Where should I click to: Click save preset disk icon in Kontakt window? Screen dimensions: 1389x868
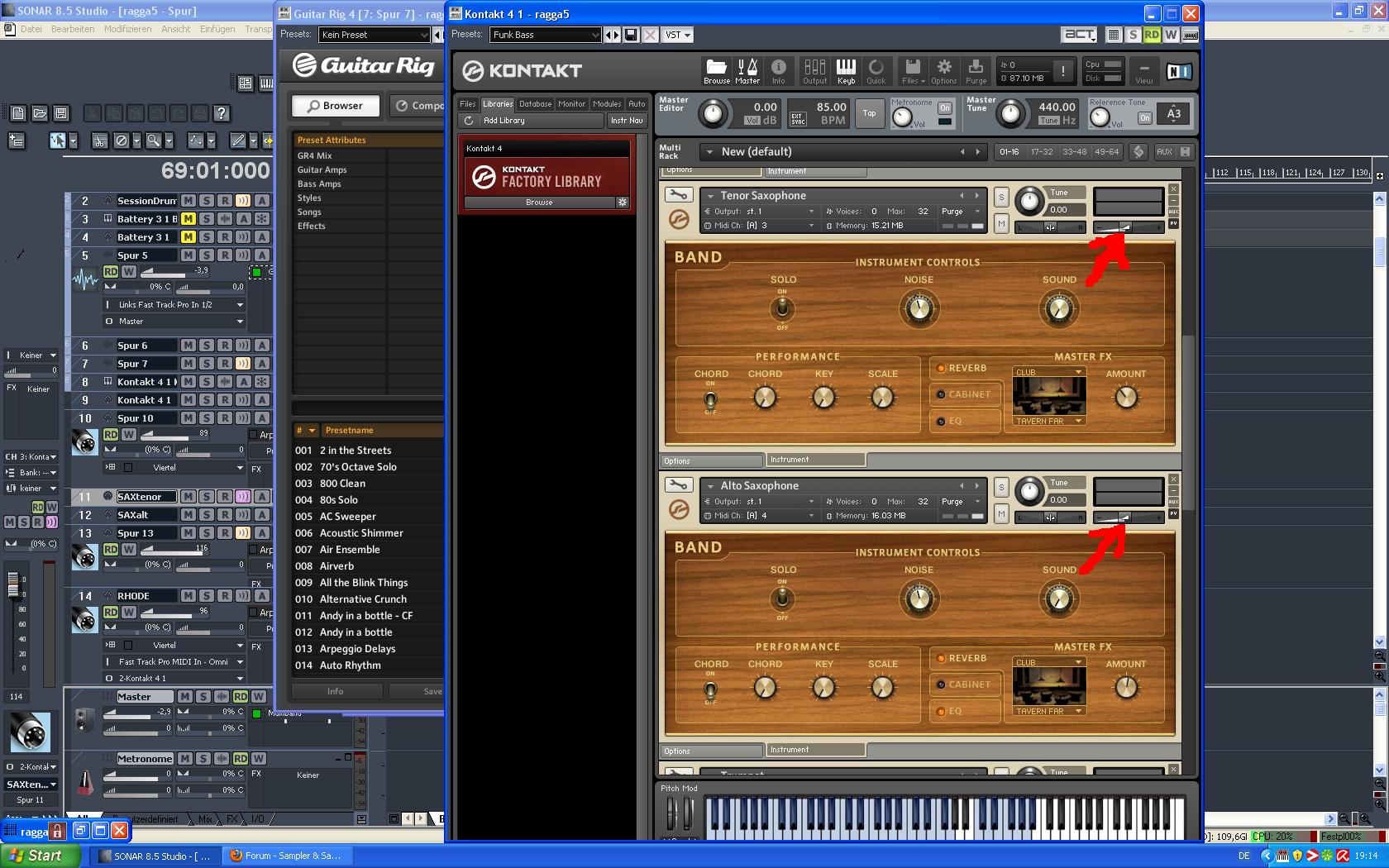point(631,35)
